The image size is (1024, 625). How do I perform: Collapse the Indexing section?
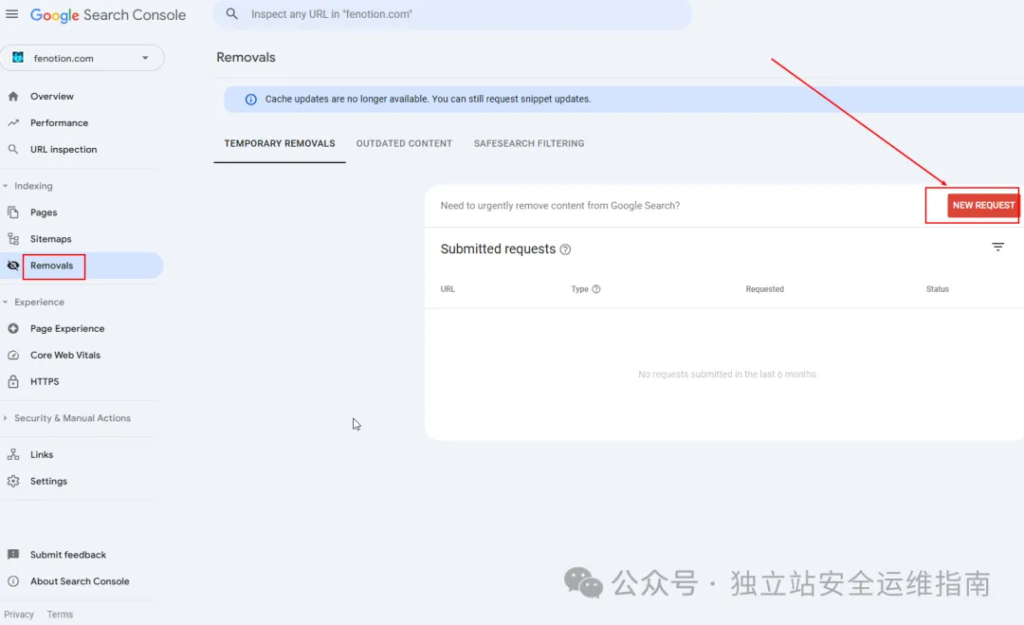[x=5, y=186]
